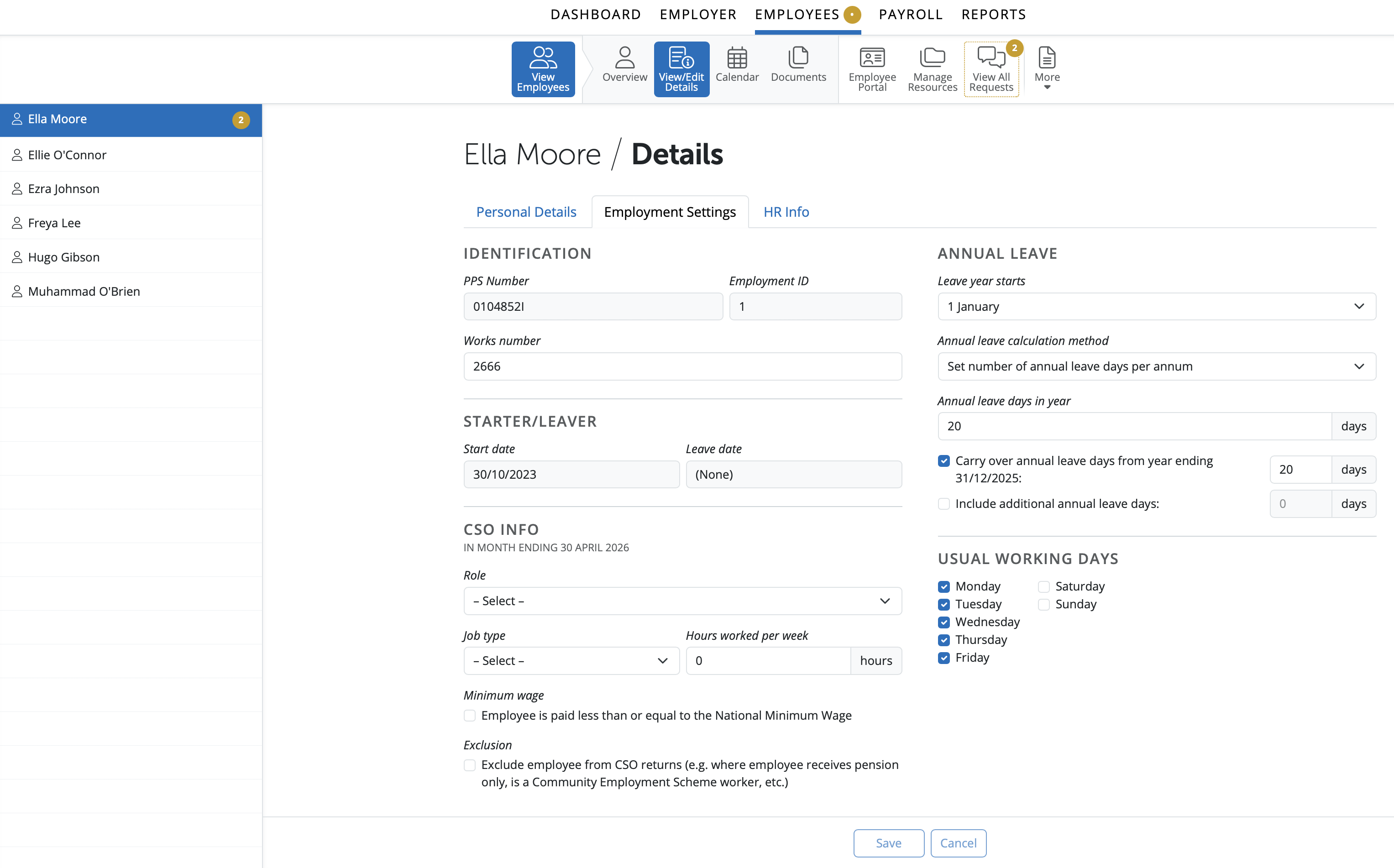Tick the National Minimum Wage checkbox

tap(470, 716)
